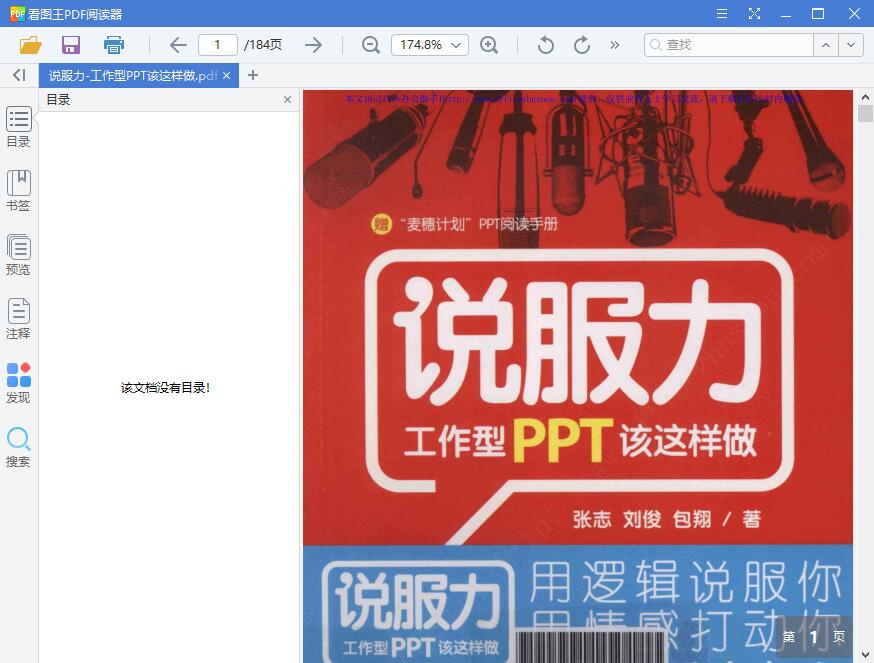Open the 发现 discover panel
Viewport: 874px width, 663px height.
click(18, 383)
